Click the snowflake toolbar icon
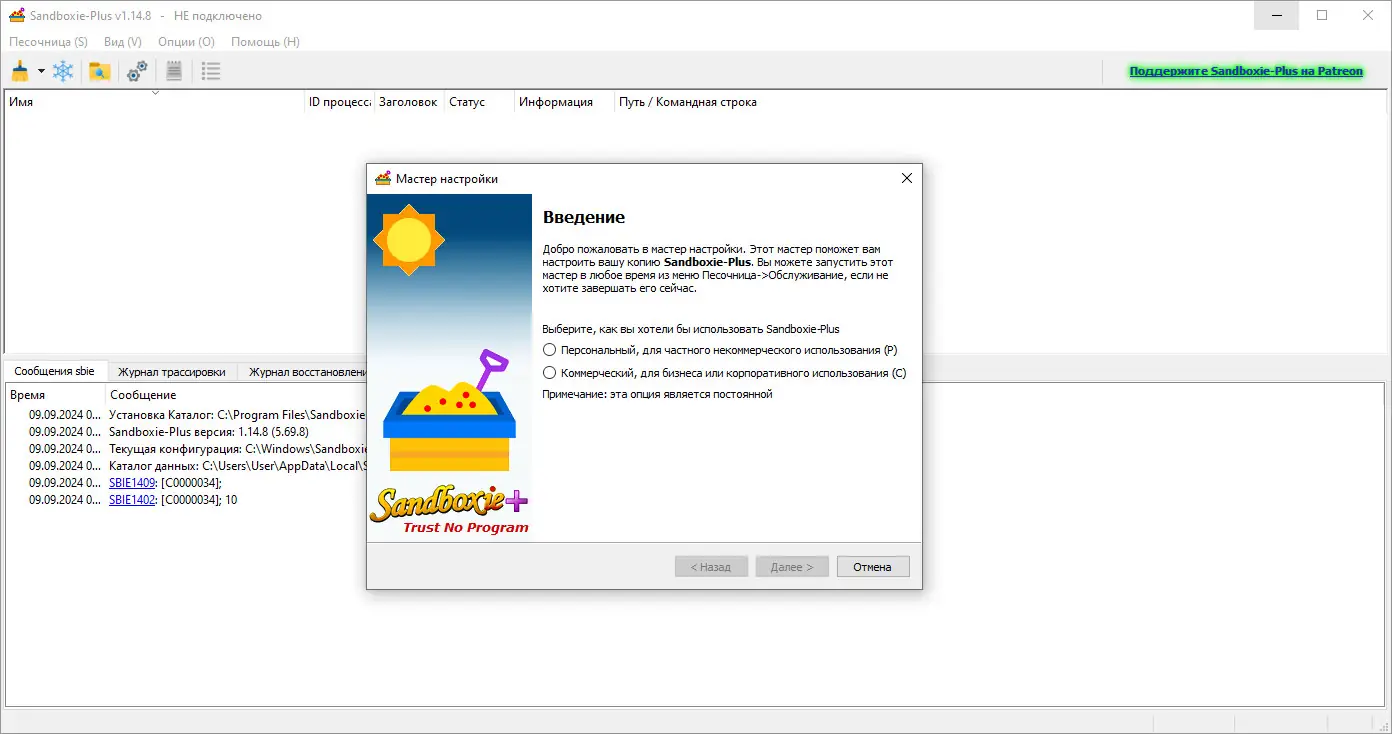 pos(63,71)
